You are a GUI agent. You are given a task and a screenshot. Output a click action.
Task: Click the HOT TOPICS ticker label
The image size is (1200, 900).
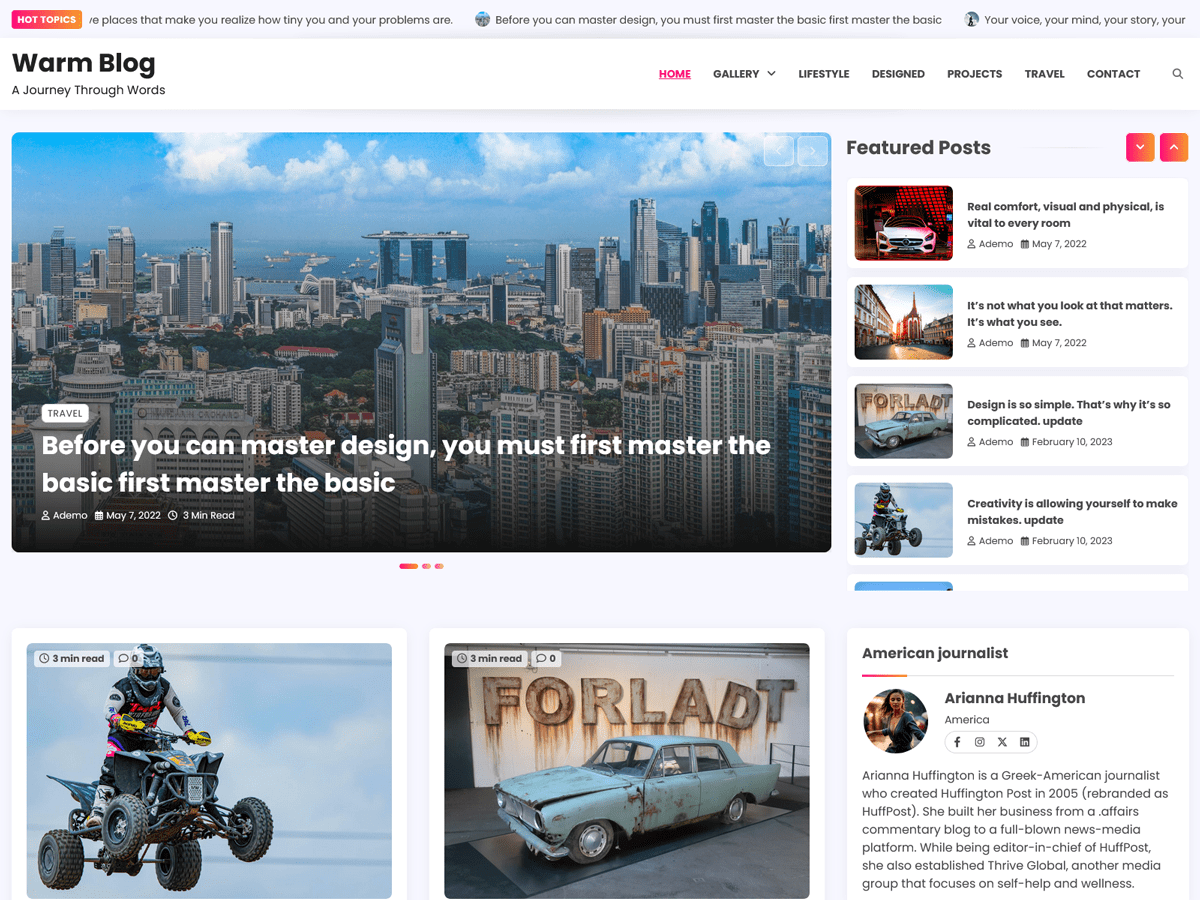pyautogui.click(x=46, y=19)
